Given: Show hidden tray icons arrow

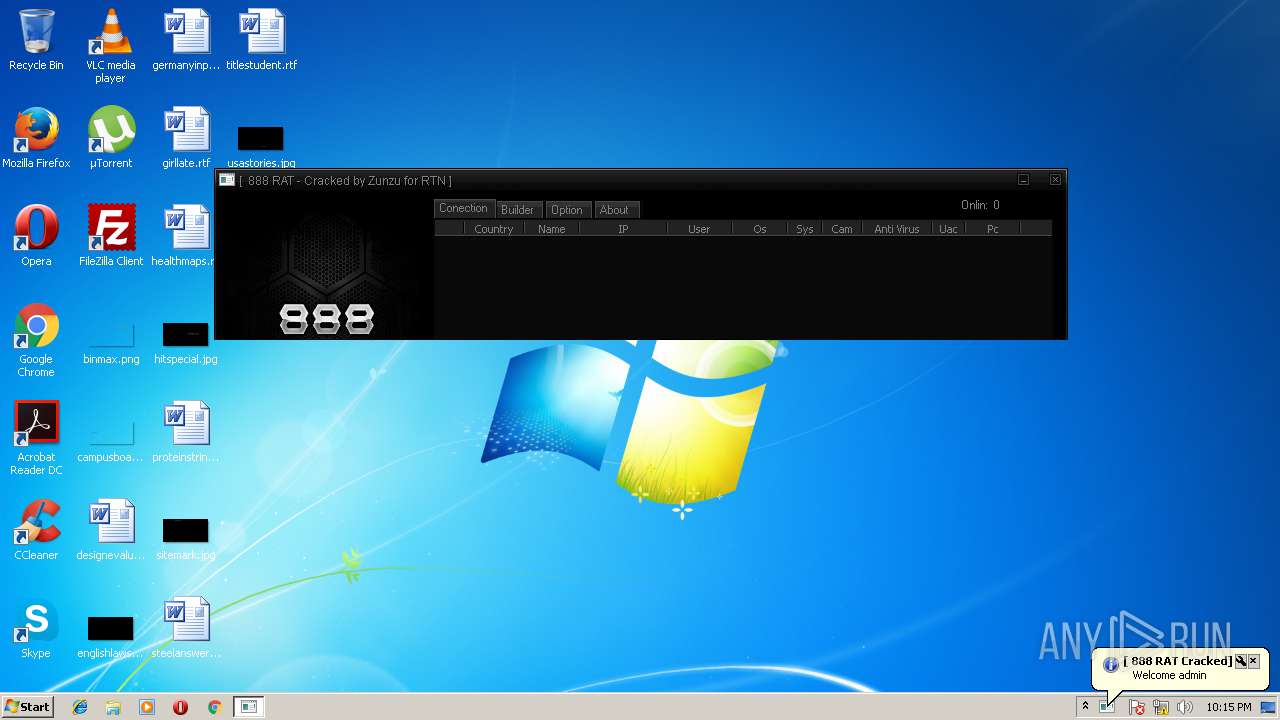Looking at the screenshot, I should click(x=1085, y=707).
